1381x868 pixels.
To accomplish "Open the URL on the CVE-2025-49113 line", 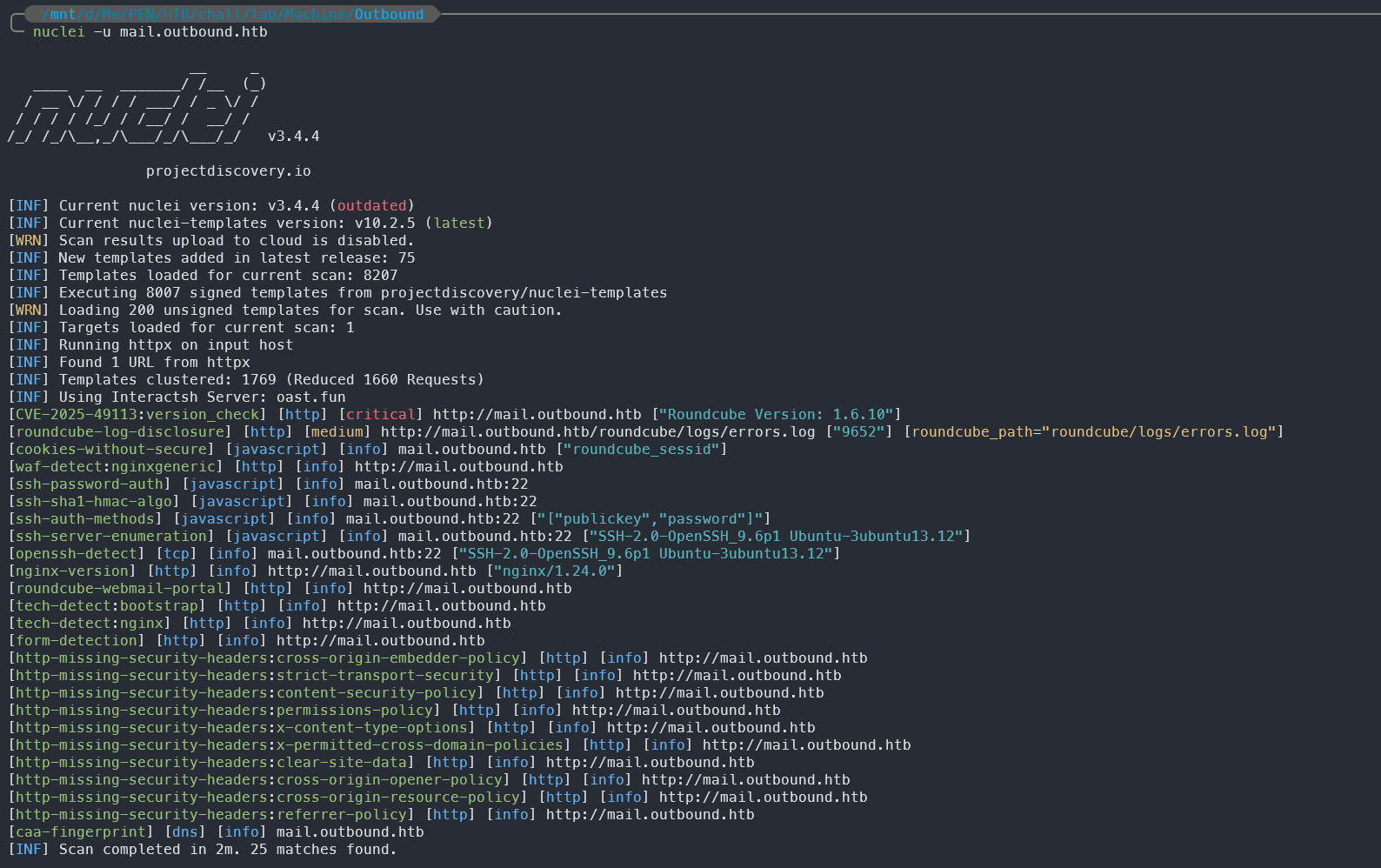I will 537,415.
